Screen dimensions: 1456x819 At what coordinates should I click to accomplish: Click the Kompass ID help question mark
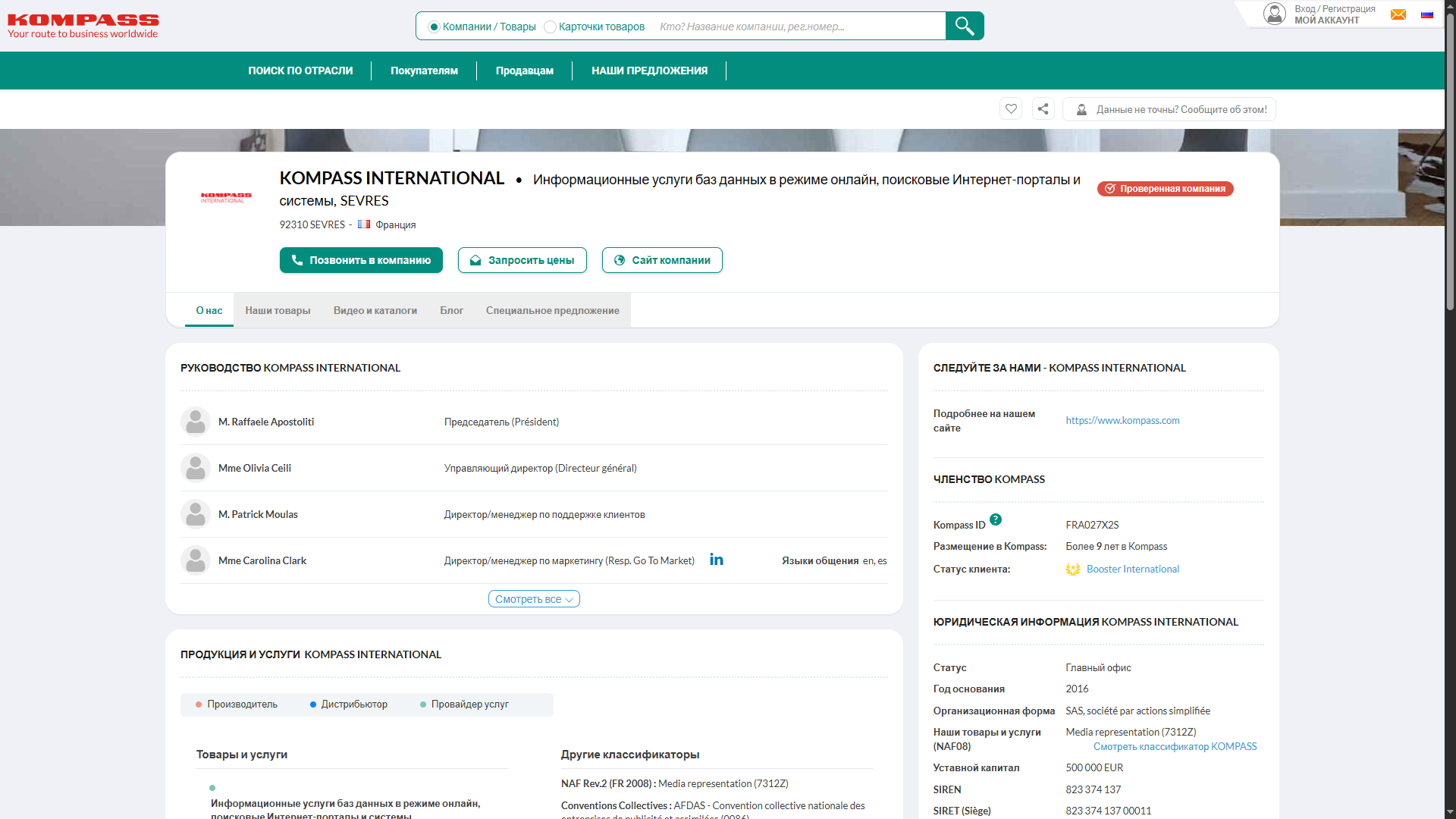coord(996,519)
